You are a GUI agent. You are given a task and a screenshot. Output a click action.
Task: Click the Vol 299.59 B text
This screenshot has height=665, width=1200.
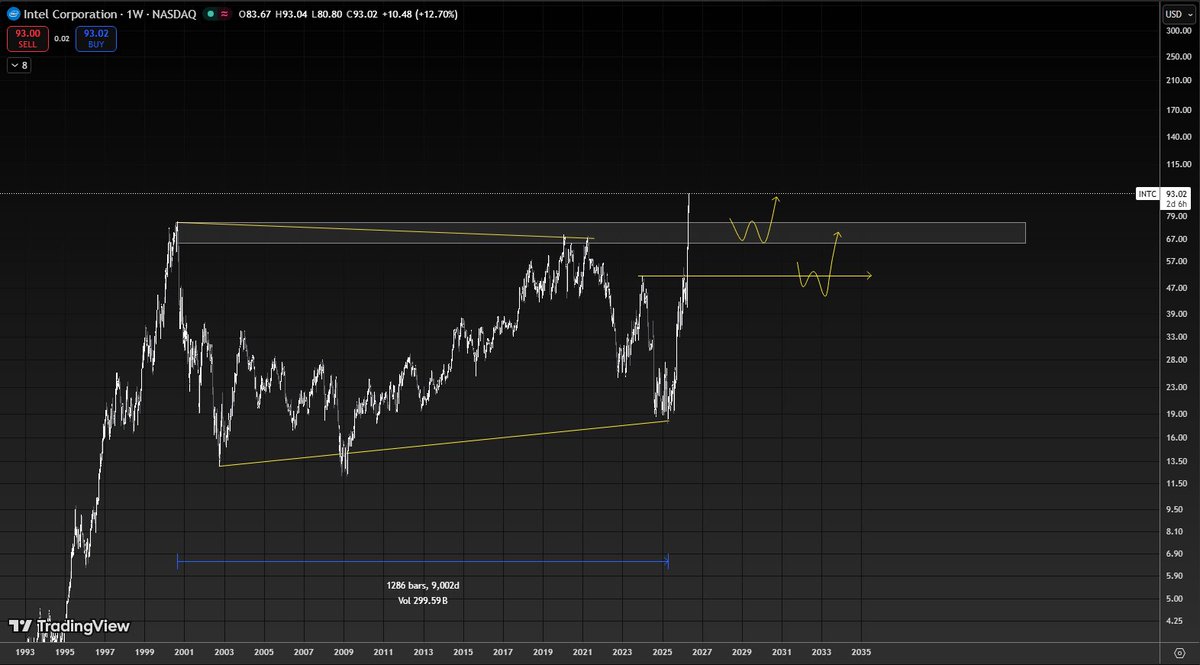pyautogui.click(x=421, y=600)
